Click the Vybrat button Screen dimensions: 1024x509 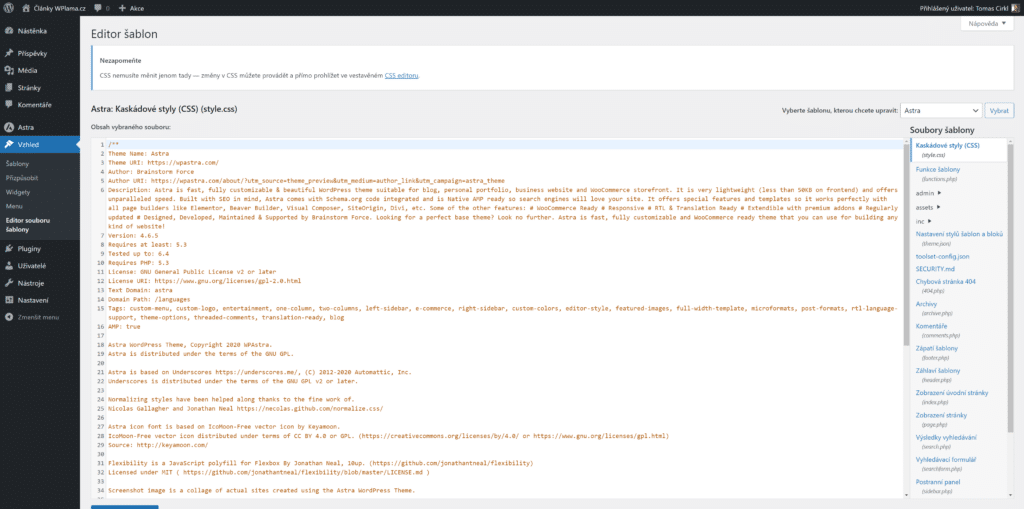pos(999,110)
